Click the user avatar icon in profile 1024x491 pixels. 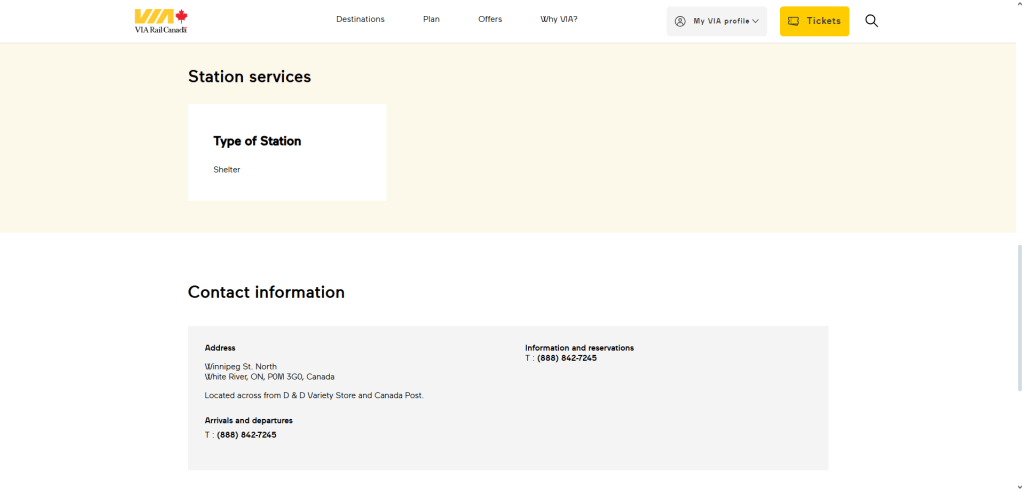pyautogui.click(x=680, y=21)
